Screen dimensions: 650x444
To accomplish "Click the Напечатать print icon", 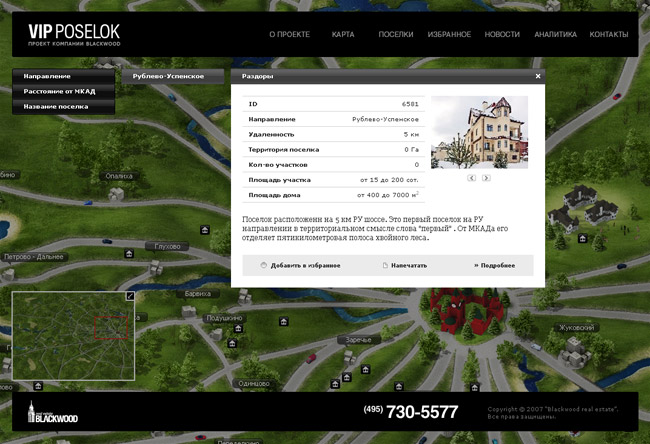I will click(x=385, y=265).
